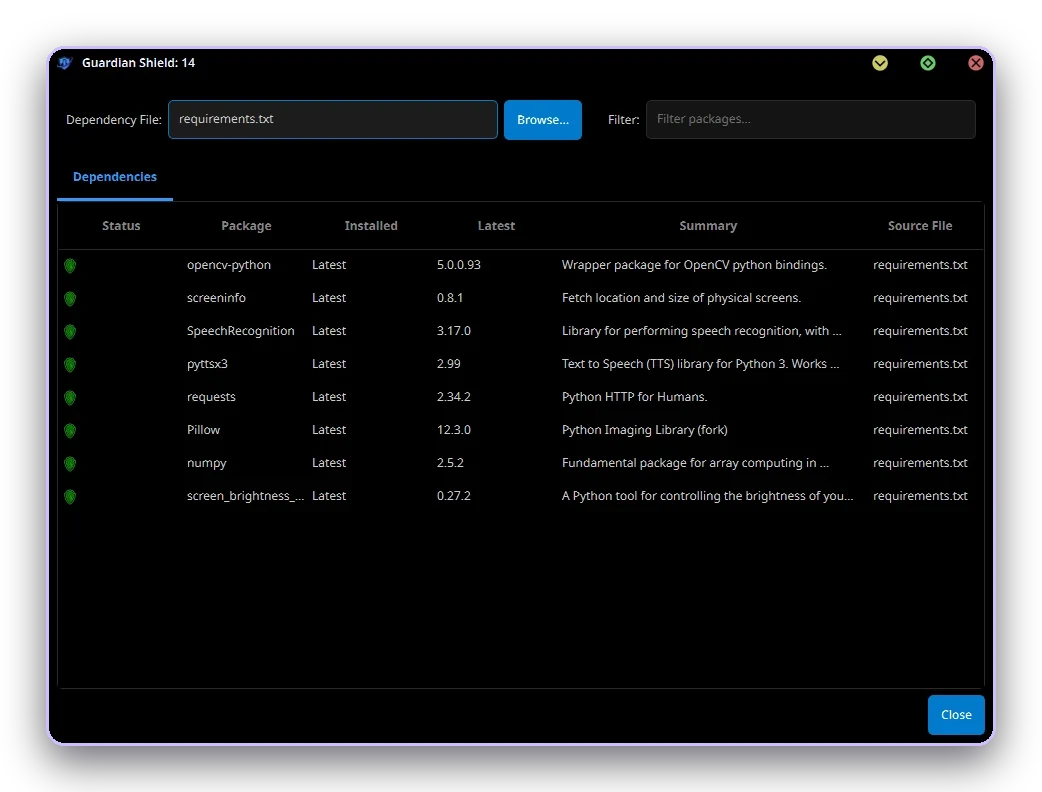
Task: Click summary 'Fetch location and size of physical screens.'
Action: pyautogui.click(x=681, y=298)
